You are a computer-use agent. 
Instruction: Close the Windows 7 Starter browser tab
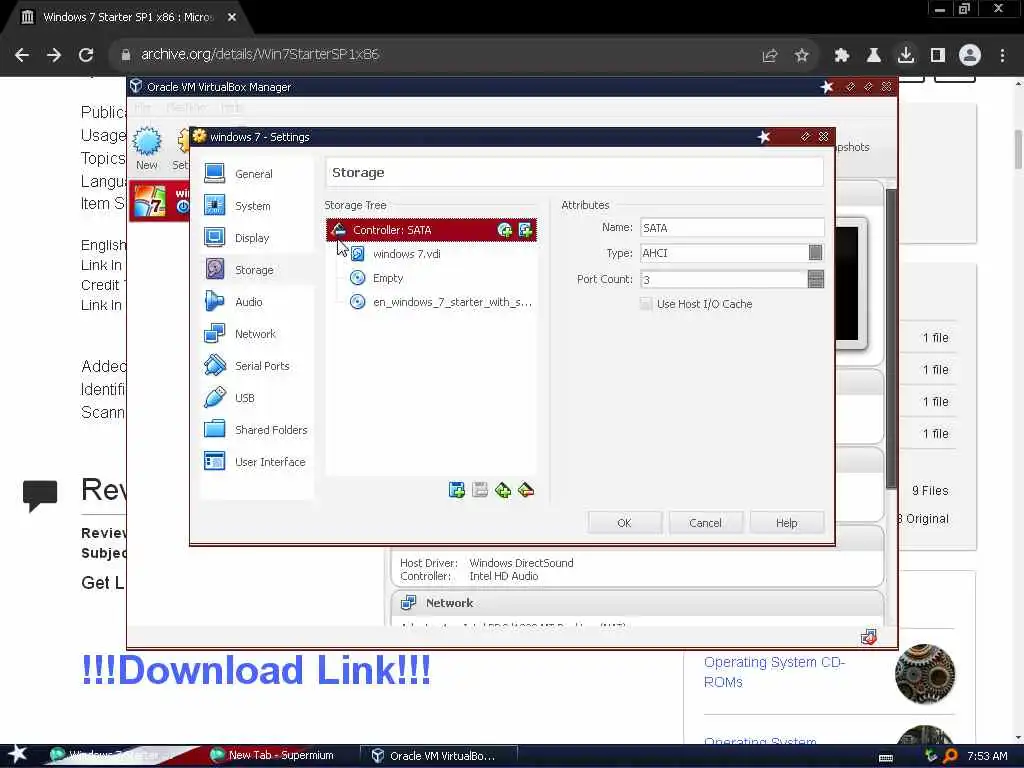pos(232,18)
